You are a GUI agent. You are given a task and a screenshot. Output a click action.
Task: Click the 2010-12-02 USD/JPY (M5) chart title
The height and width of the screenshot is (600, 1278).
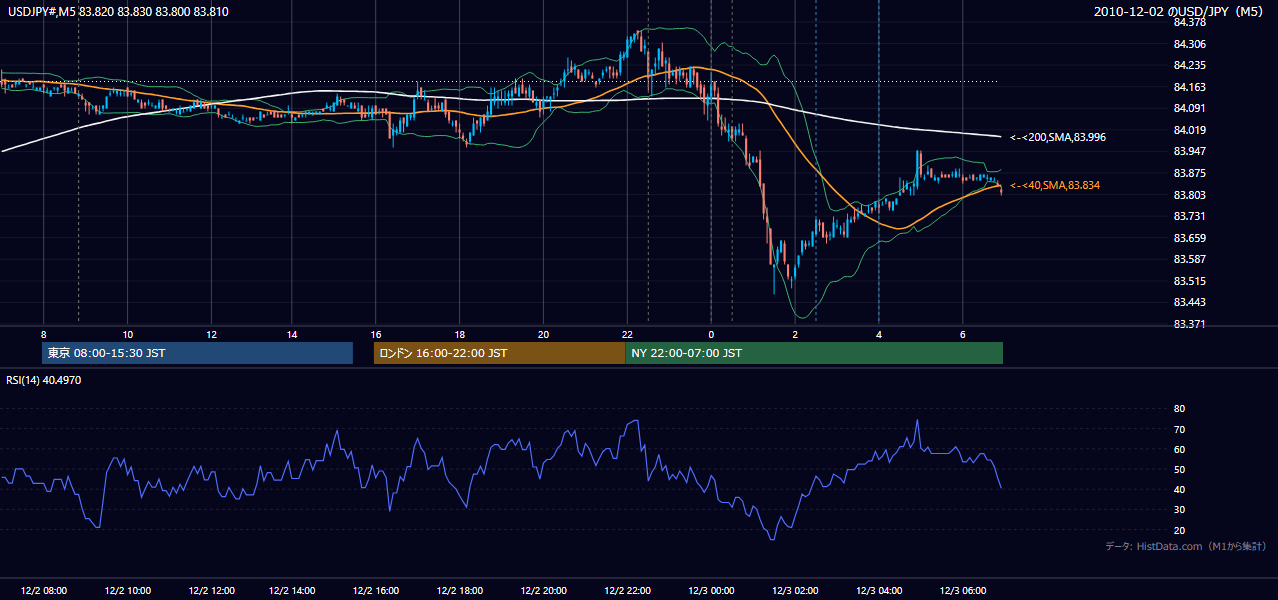pyautogui.click(x=1180, y=11)
